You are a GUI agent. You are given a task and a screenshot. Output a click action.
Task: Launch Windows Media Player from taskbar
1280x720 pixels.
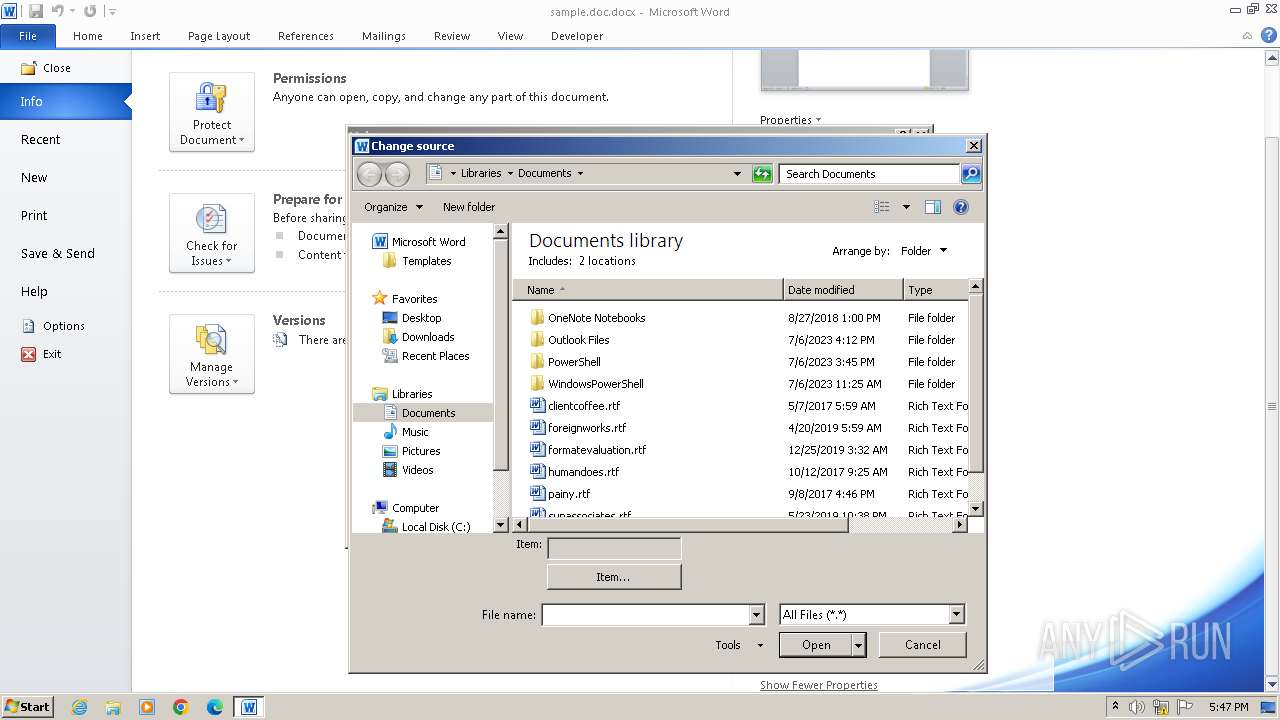[147, 707]
